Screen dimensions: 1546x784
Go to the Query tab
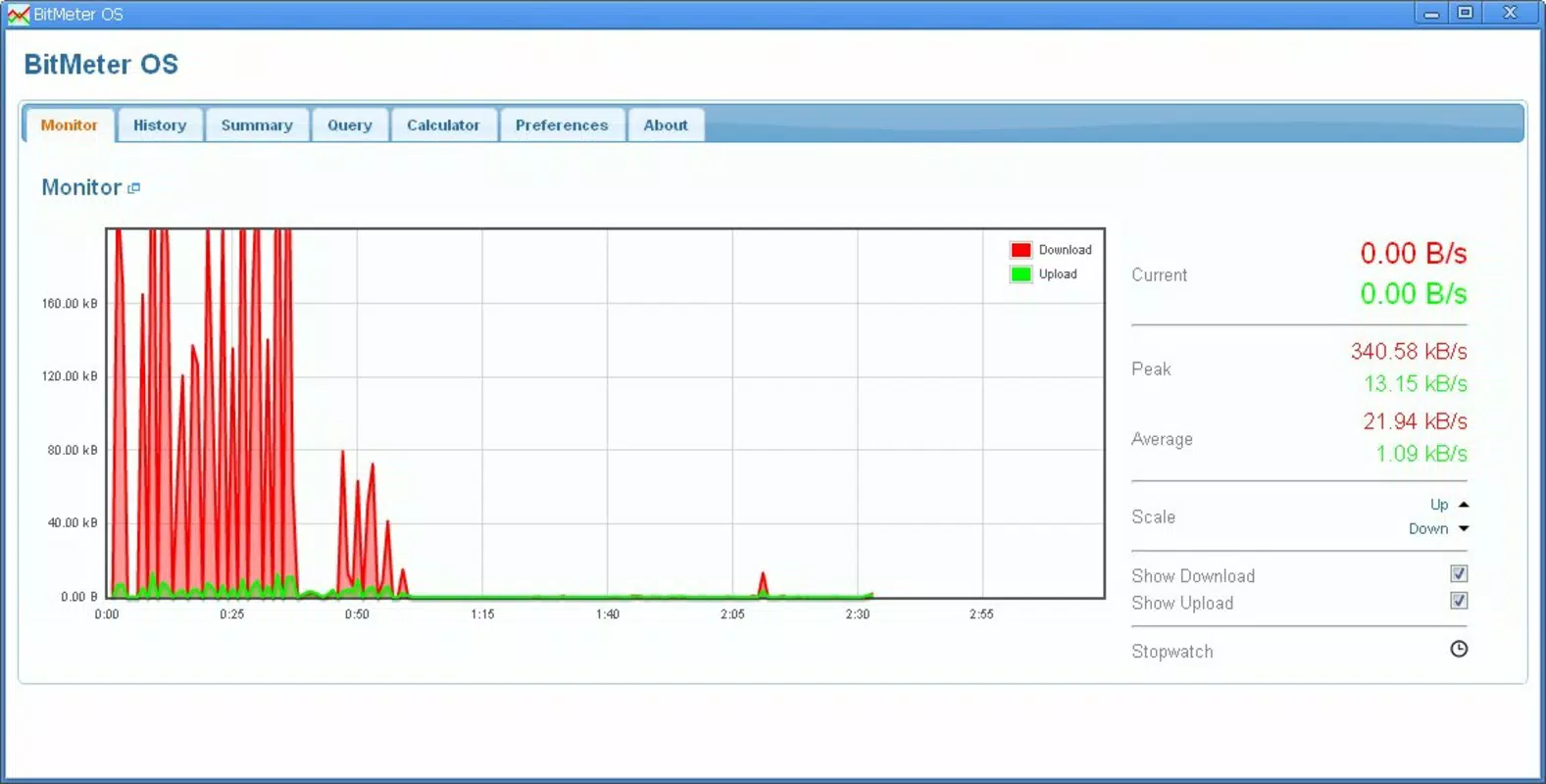[x=350, y=125]
